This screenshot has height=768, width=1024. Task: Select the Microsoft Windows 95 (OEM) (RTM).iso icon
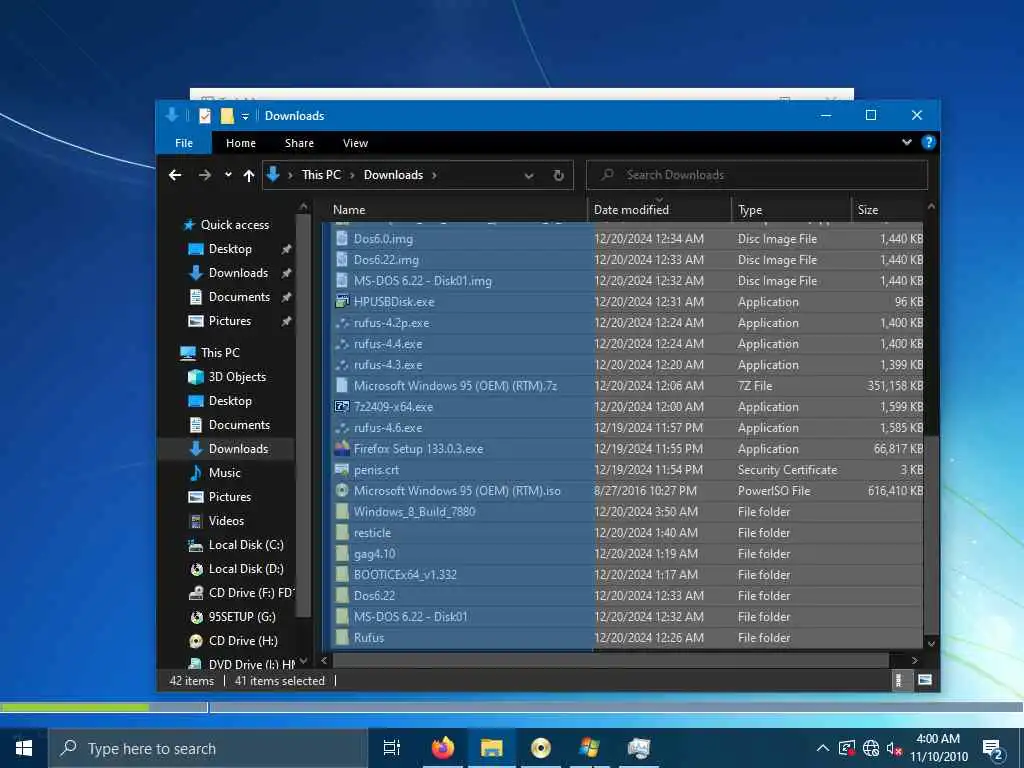click(x=342, y=490)
